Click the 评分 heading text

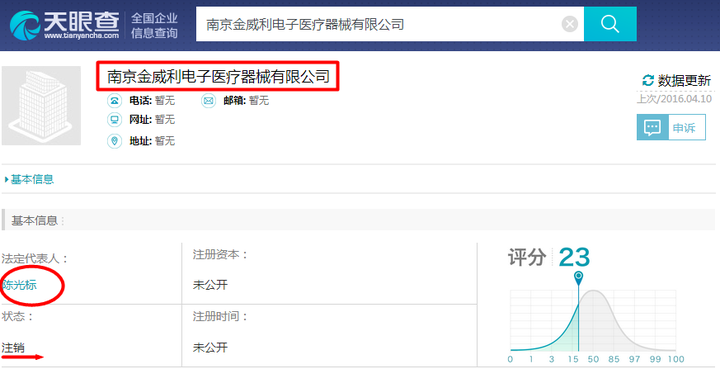528,257
